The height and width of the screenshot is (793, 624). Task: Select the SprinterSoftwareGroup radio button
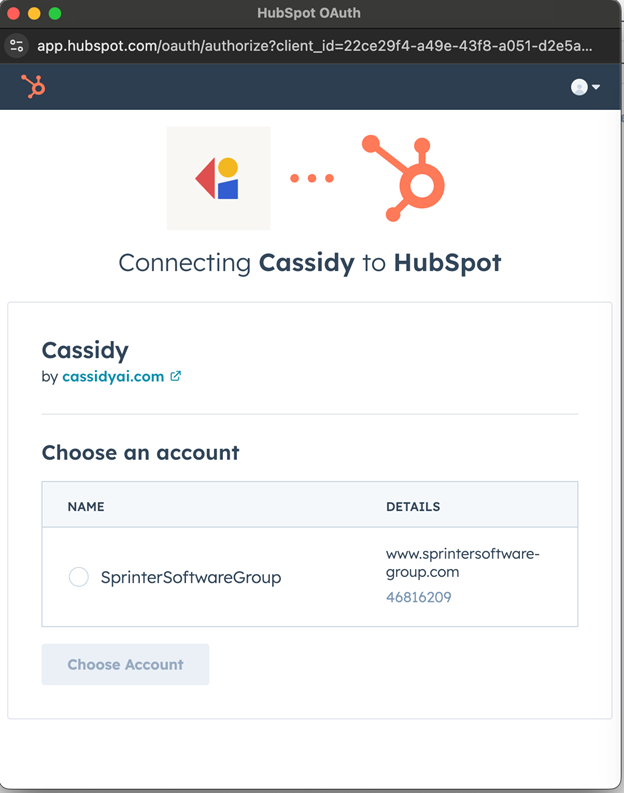point(78,577)
